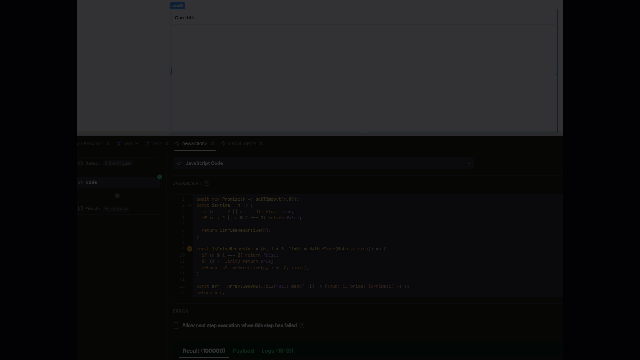Close the currently active query tab

[x=212, y=144]
